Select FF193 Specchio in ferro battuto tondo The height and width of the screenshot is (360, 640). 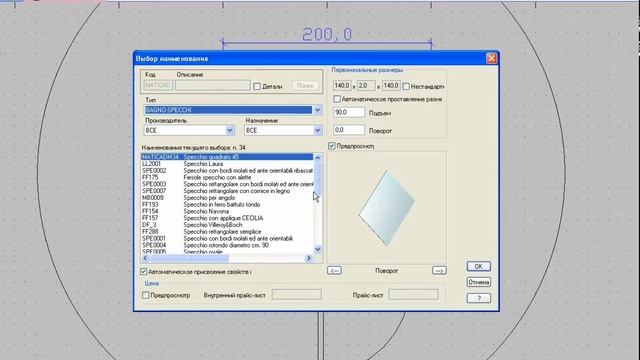click(x=227, y=204)
